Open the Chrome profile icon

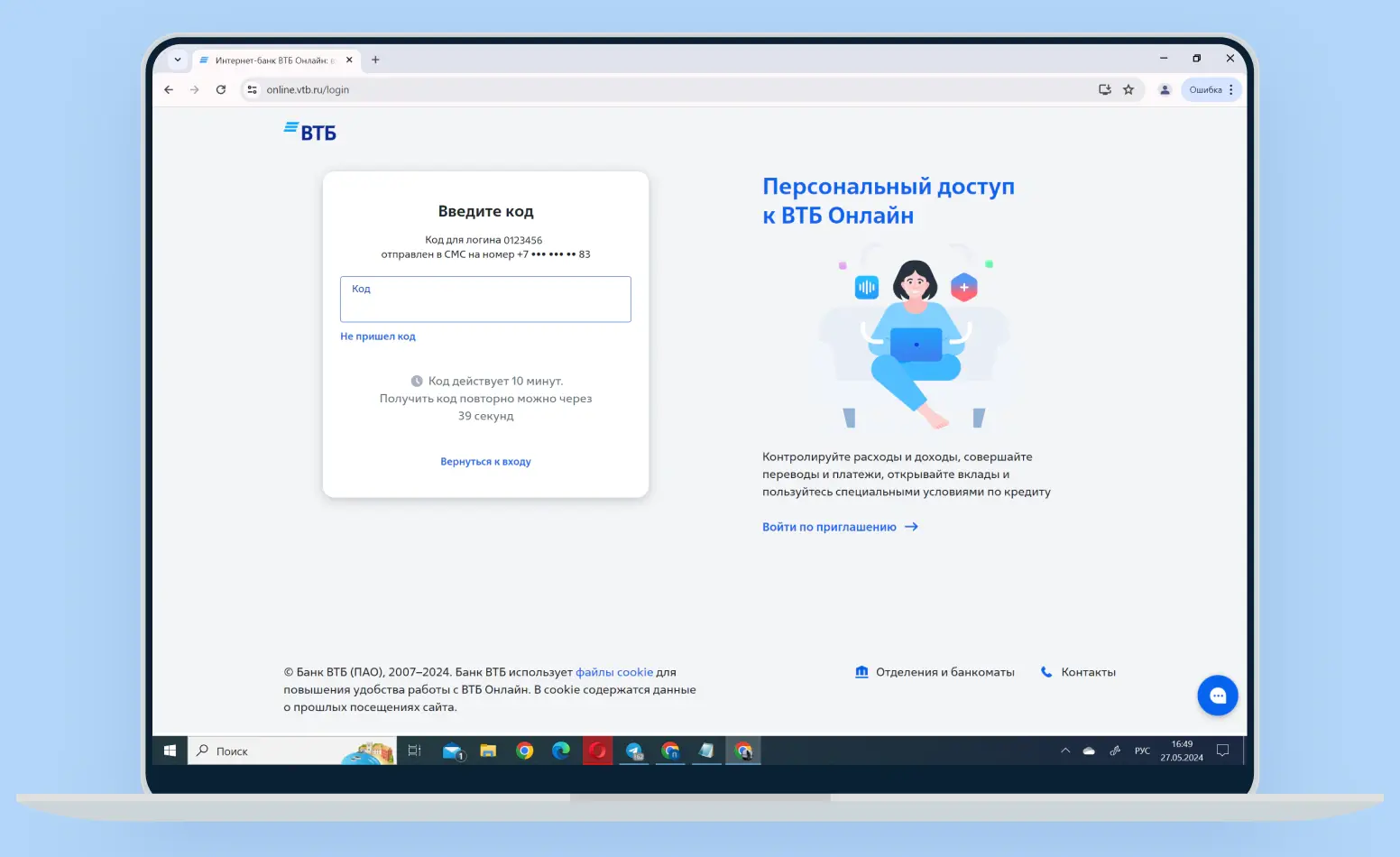[x=1165, y=89]
